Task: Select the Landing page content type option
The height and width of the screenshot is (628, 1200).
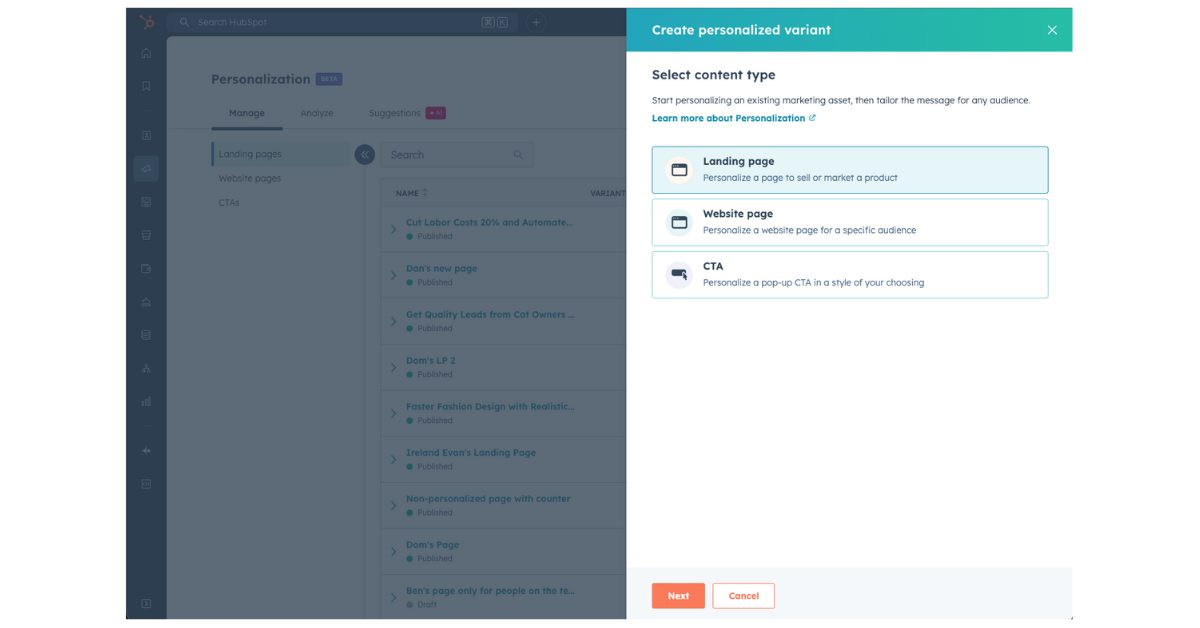Action: 849,169
